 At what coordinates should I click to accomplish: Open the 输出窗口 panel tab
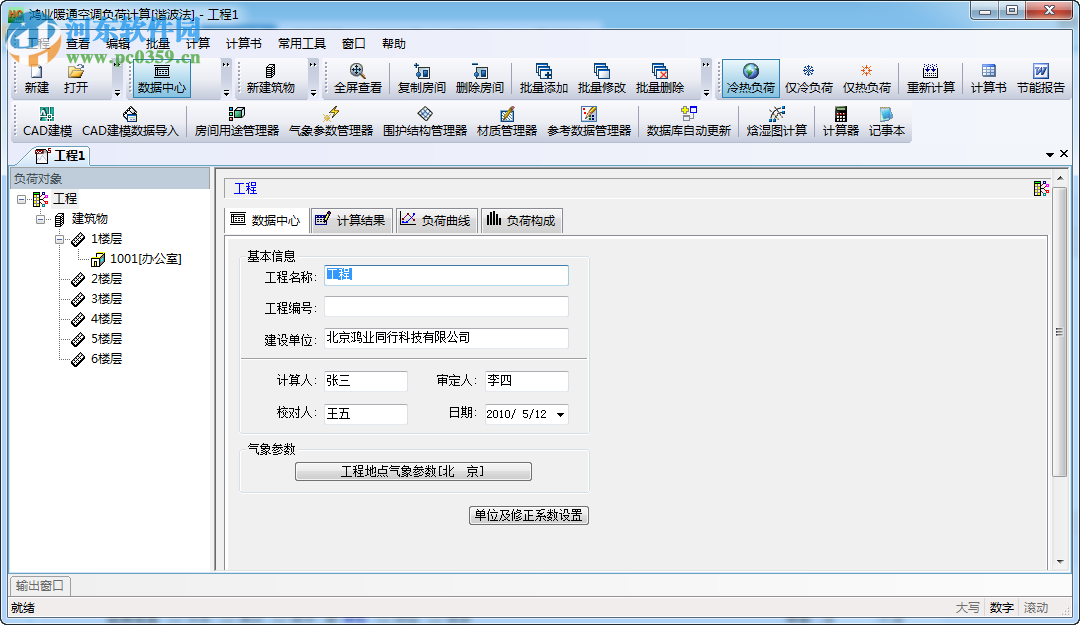point(40,586)
